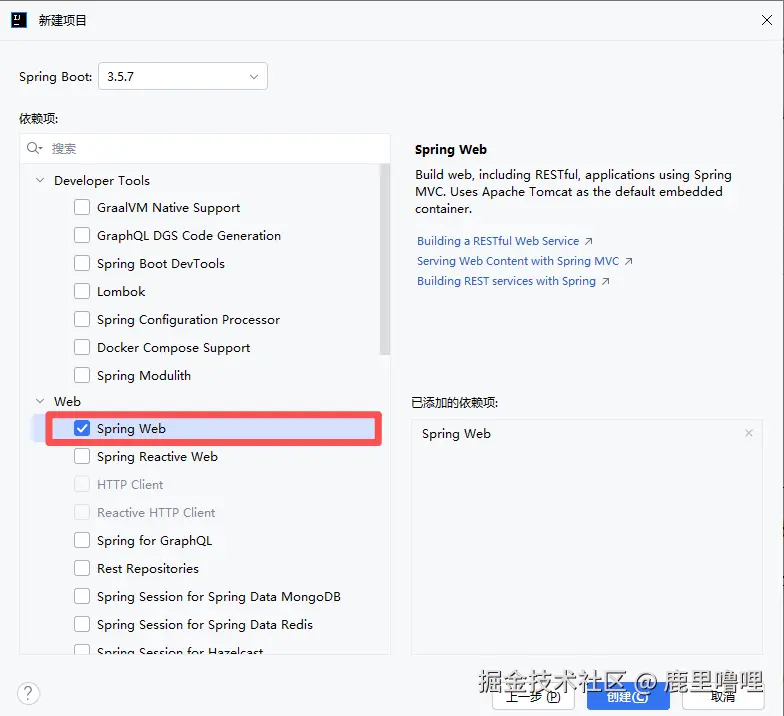Check Spring for GraphQL

[82, 540]
